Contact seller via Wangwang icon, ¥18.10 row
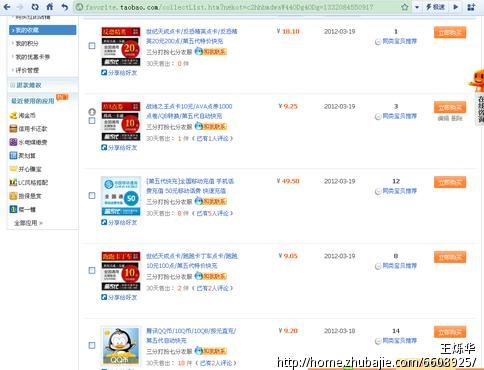Screen dimensions: 484x370 coord(210,52)
